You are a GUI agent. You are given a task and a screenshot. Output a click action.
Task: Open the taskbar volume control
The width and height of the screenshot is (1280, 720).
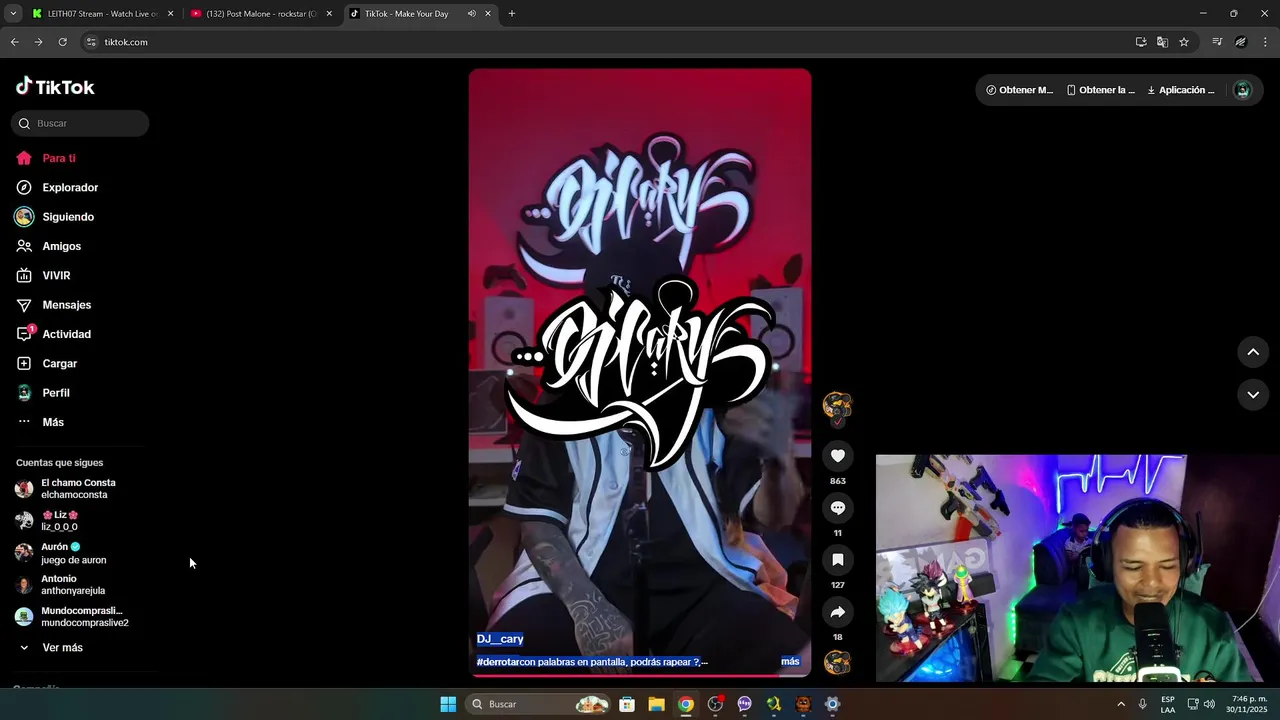1209,704
